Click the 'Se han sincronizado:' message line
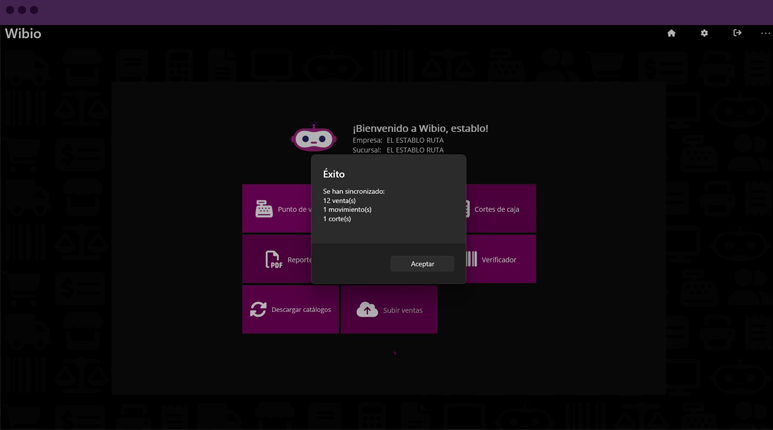 (353, 191)
